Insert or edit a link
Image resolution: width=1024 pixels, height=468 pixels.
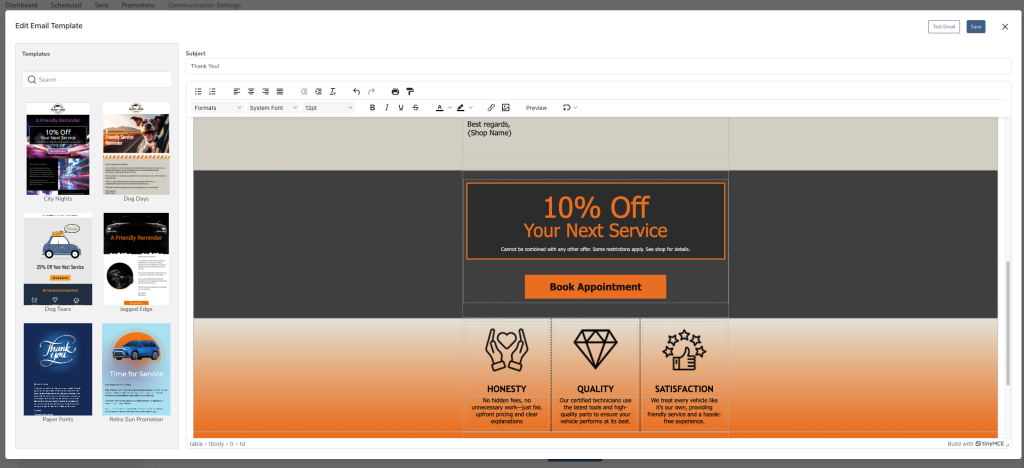point(491,108)
